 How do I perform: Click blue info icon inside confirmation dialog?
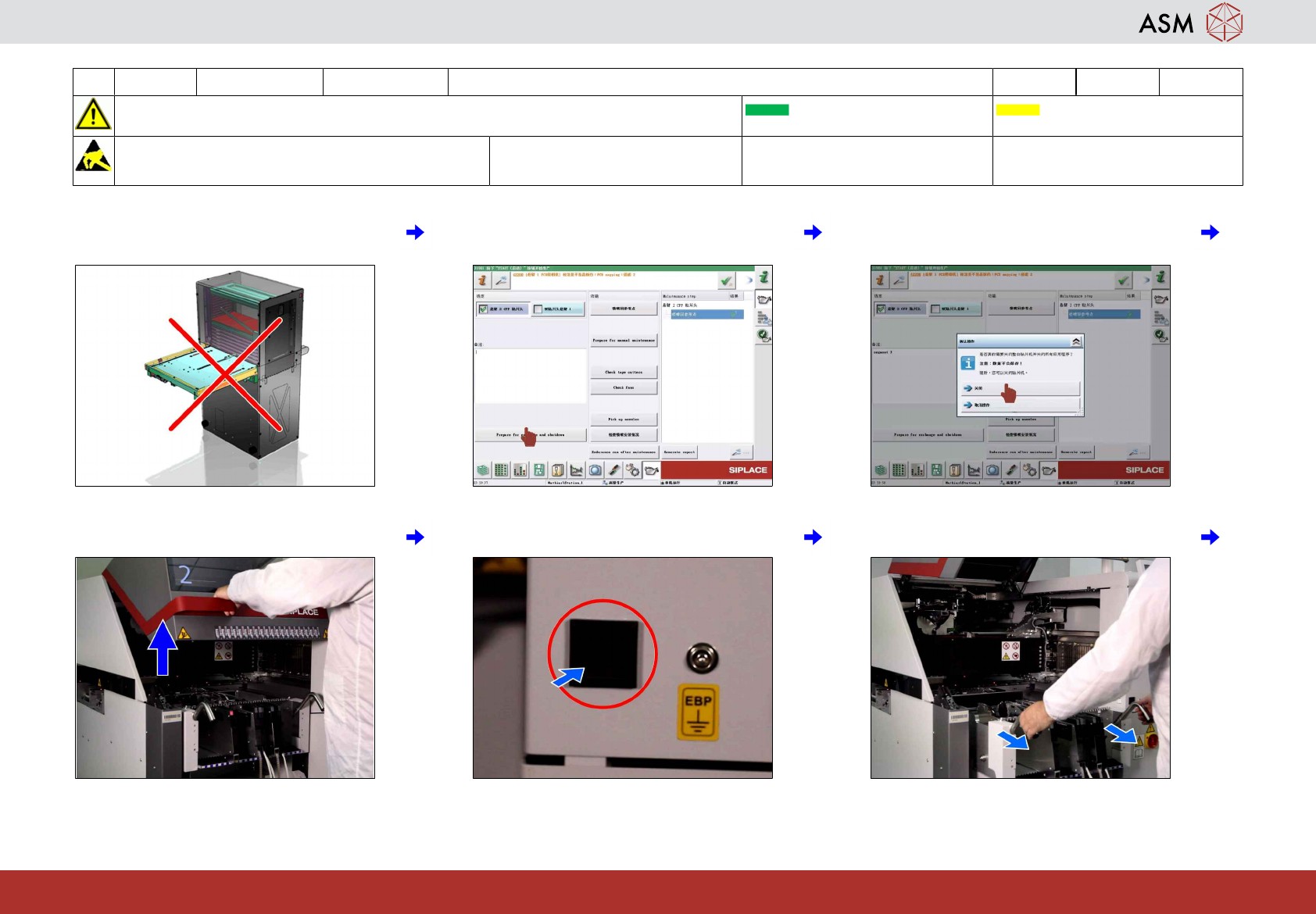click(967, 363)
